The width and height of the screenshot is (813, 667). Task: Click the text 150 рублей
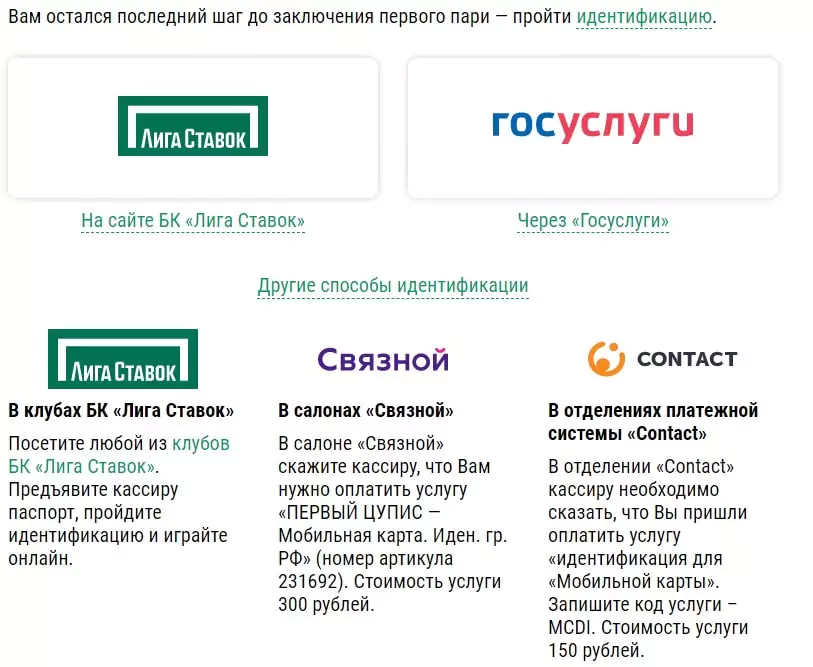(x=596, y=650)
